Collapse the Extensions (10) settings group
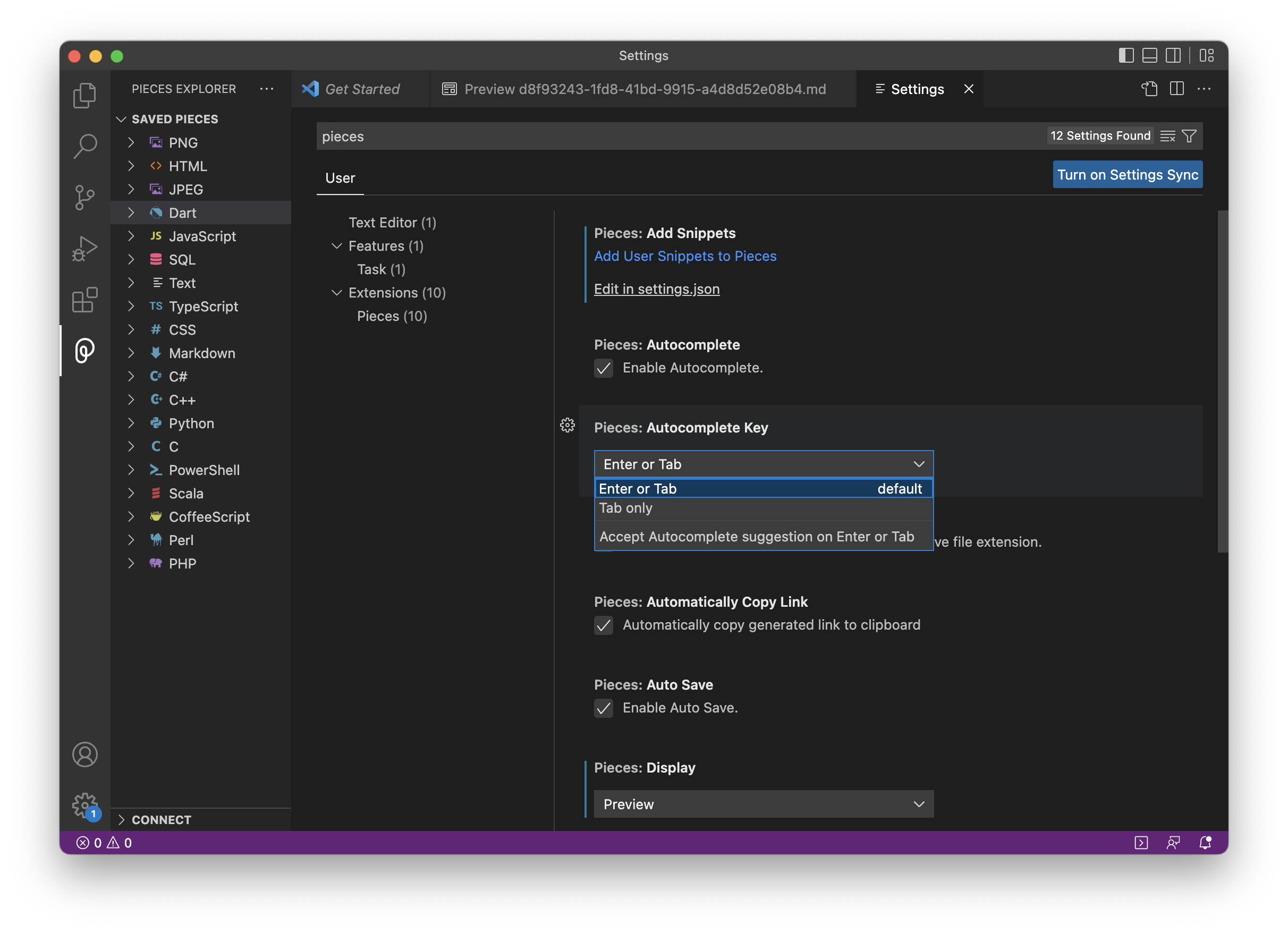This screenshot has width=1288, height=933. pyautogui.click(x=337, y=292)
